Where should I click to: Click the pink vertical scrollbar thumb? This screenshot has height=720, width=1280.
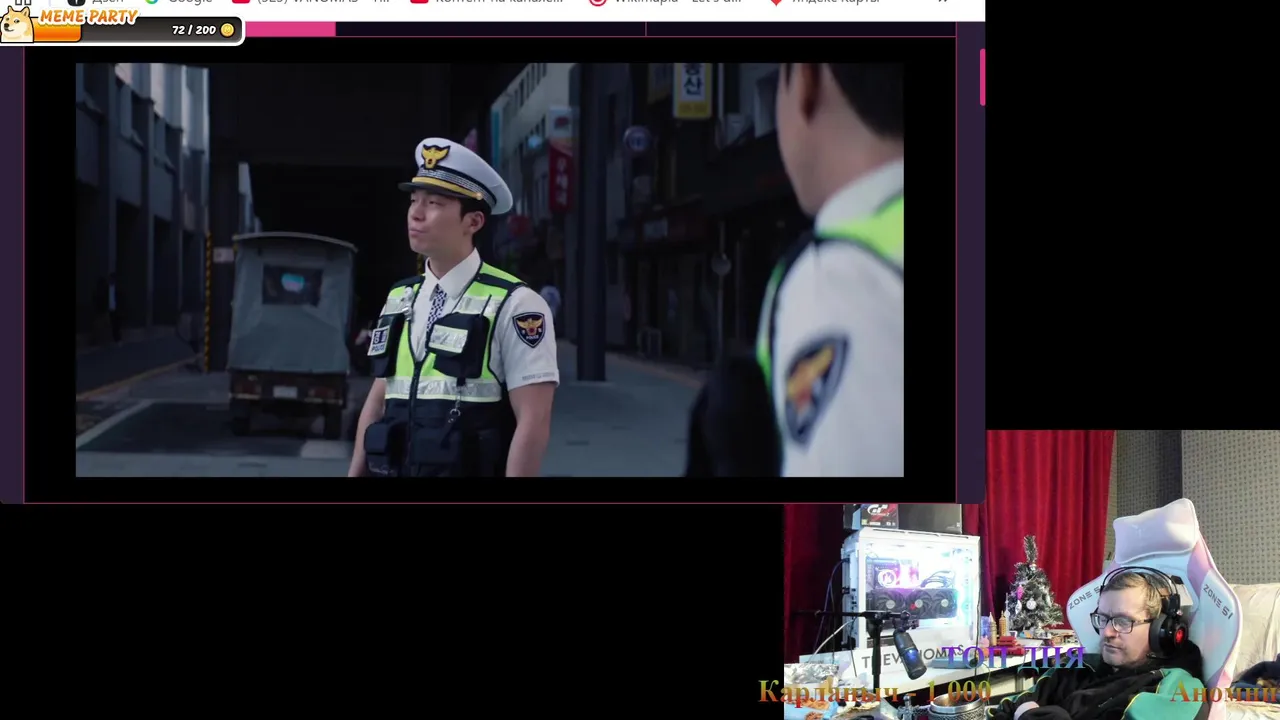click(982, 76)
